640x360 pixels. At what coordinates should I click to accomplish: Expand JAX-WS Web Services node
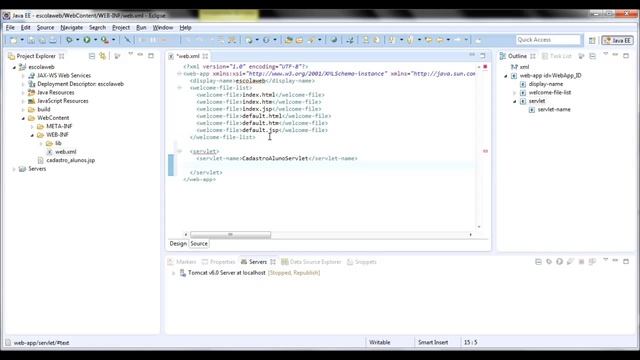23,76
